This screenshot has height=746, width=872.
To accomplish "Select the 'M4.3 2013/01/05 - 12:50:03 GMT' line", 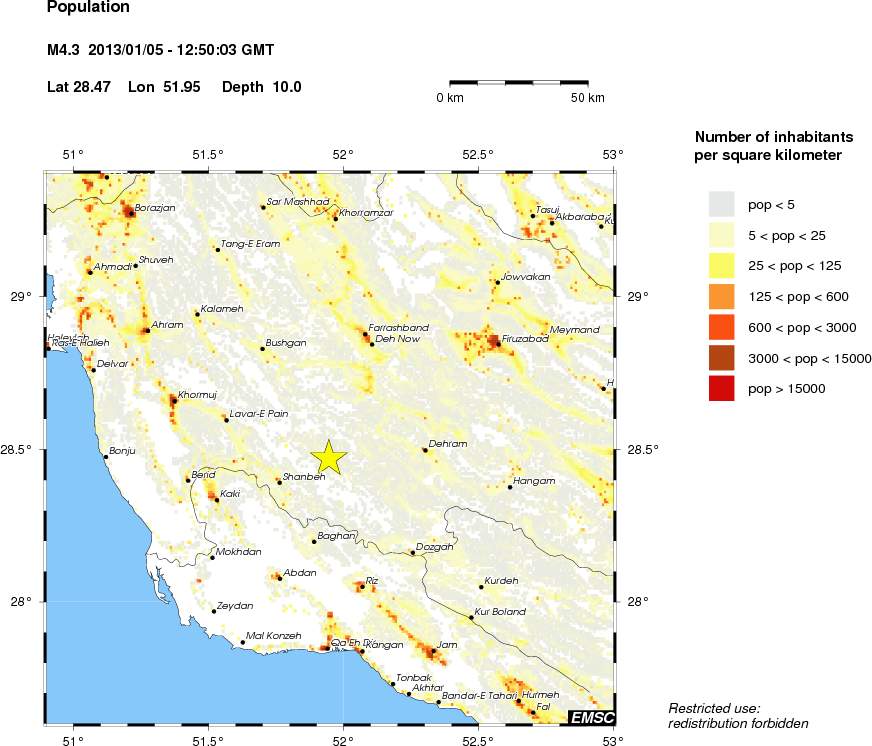I will pos(160,50).
